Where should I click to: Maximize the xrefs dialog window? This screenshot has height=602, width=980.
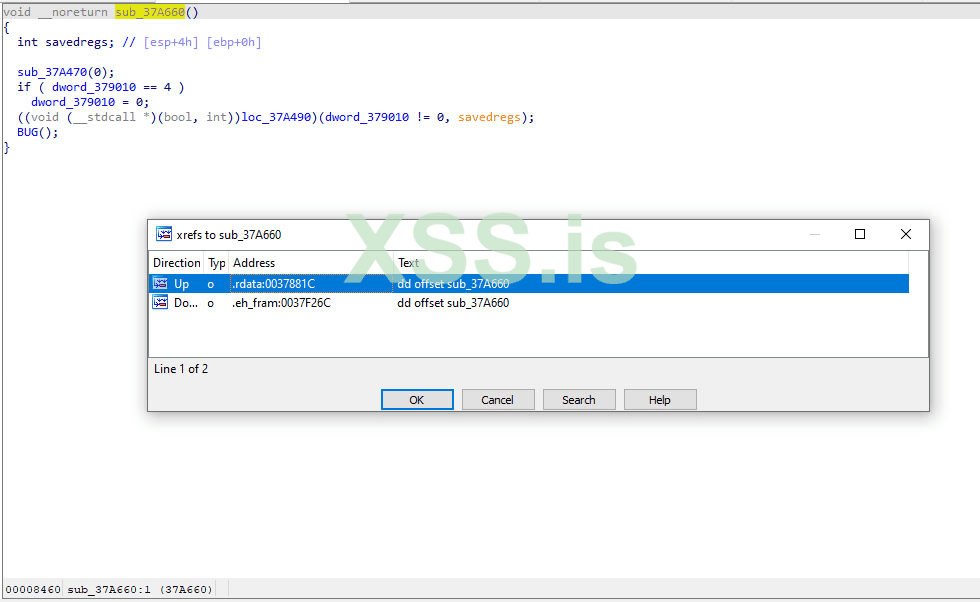pos(860,234)
